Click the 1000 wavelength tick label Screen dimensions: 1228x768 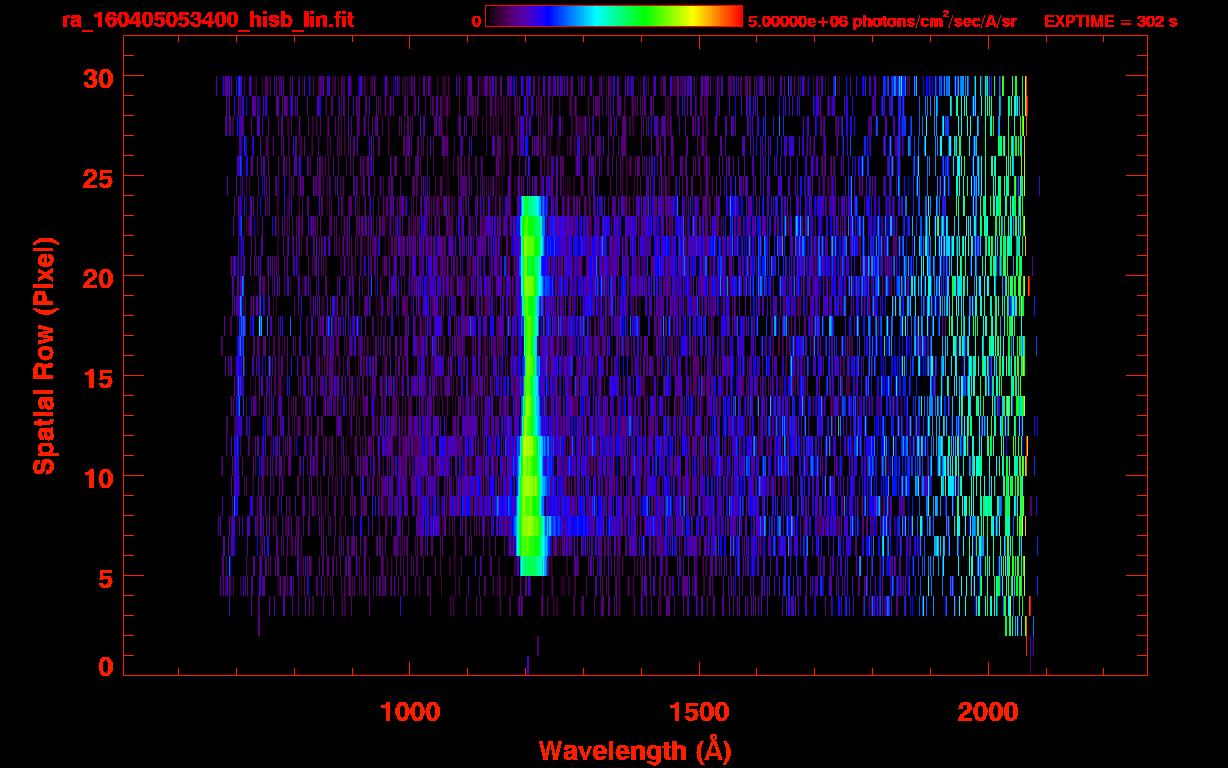pyautogui.click(x=410, y=712)
